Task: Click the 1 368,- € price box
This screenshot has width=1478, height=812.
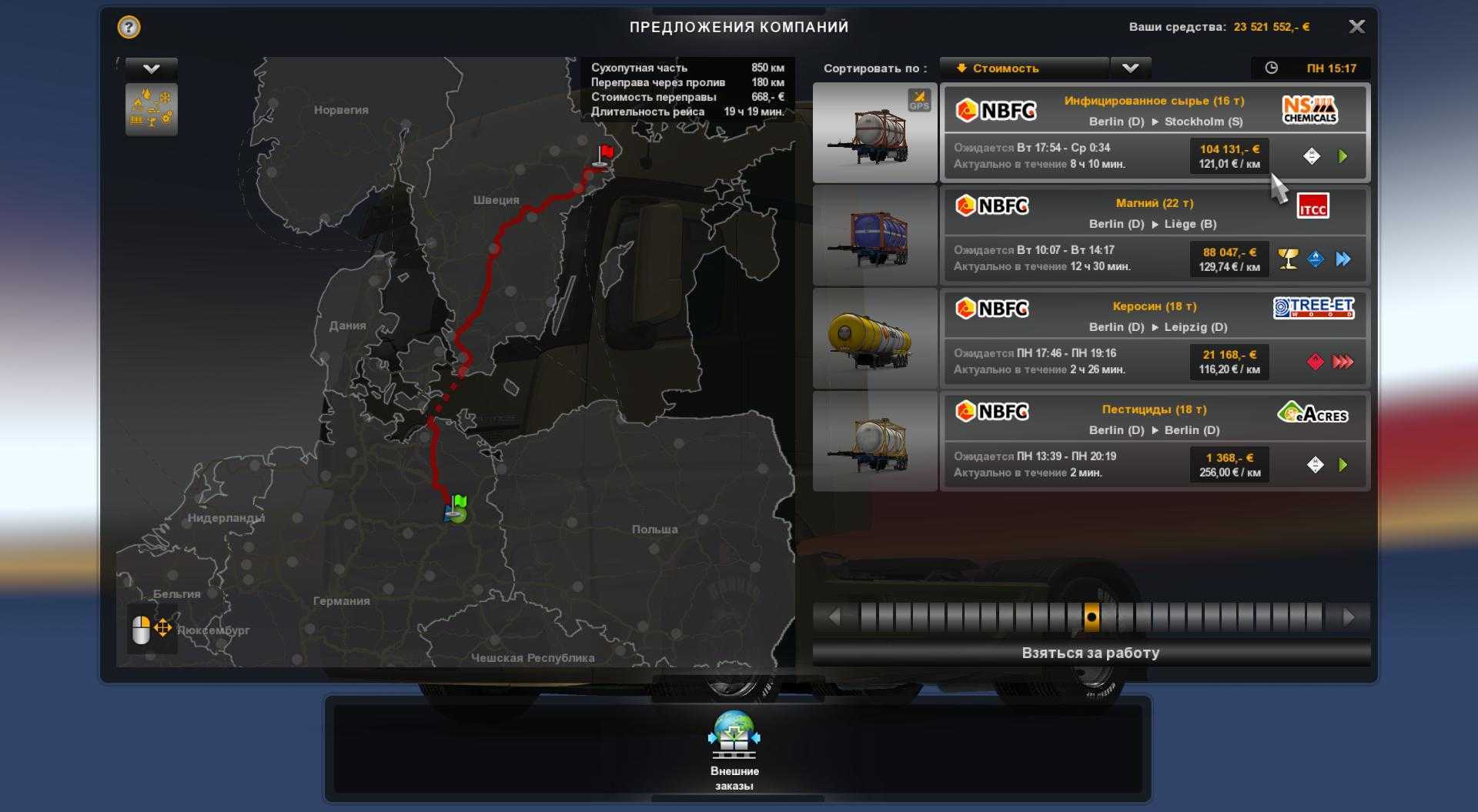Action: [x=1229, y=465]
